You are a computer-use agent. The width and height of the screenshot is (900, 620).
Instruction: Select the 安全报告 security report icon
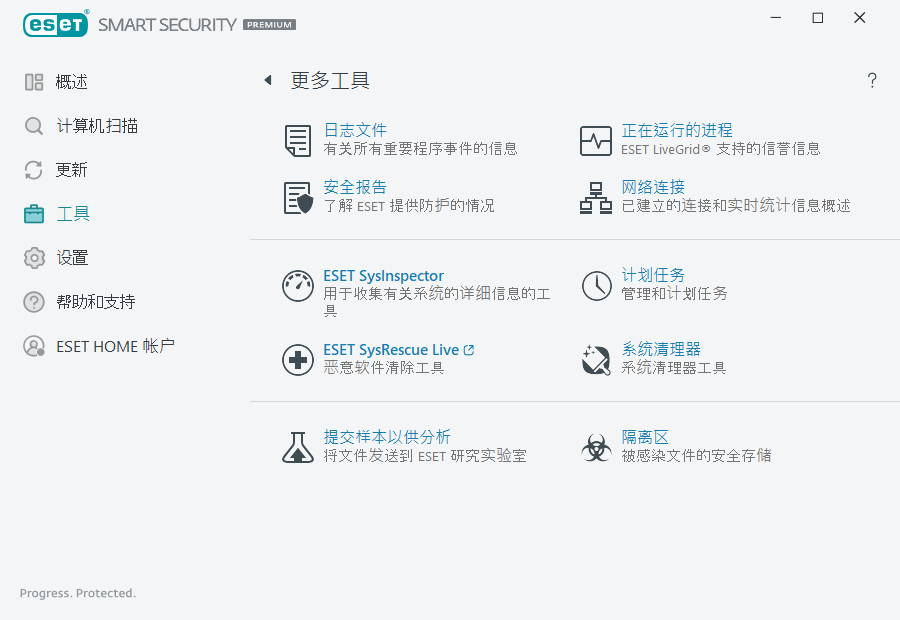297,197
